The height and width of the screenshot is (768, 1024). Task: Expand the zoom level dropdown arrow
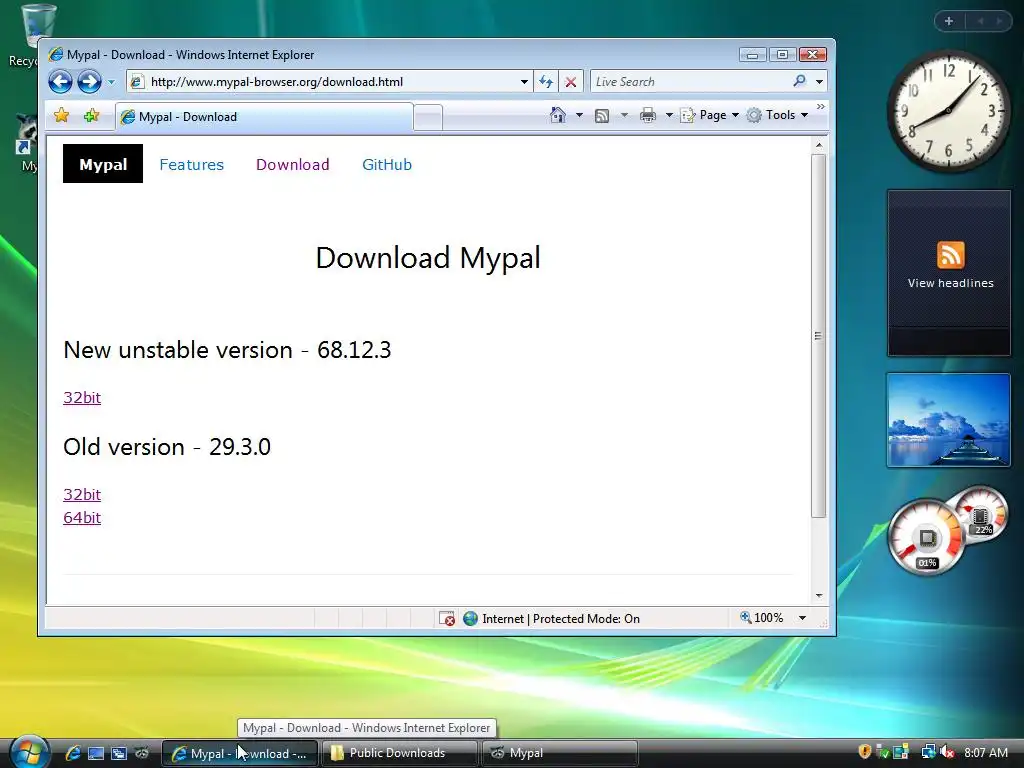[803, 618]
